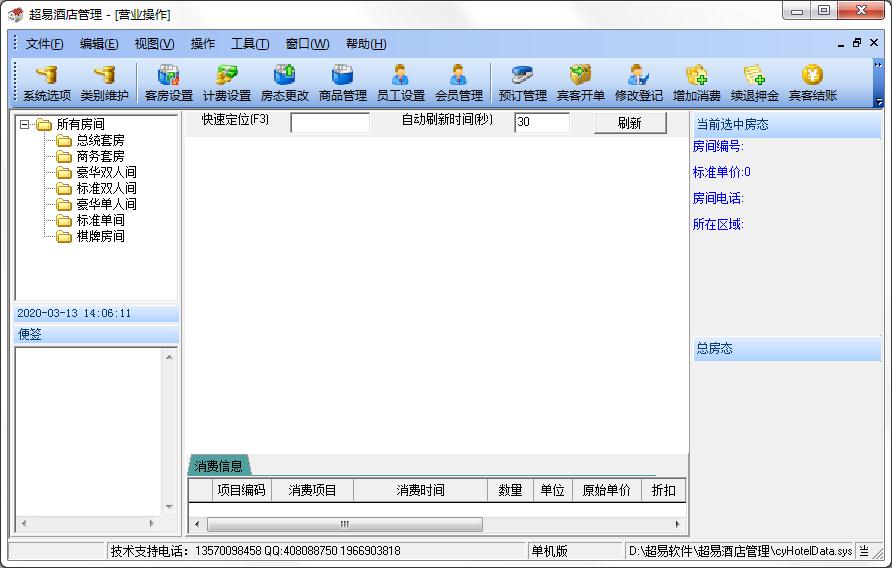This screenshot has height=568, width=892.
Task: Collapse the 所有房间 tree node
Action: [24, 124]
